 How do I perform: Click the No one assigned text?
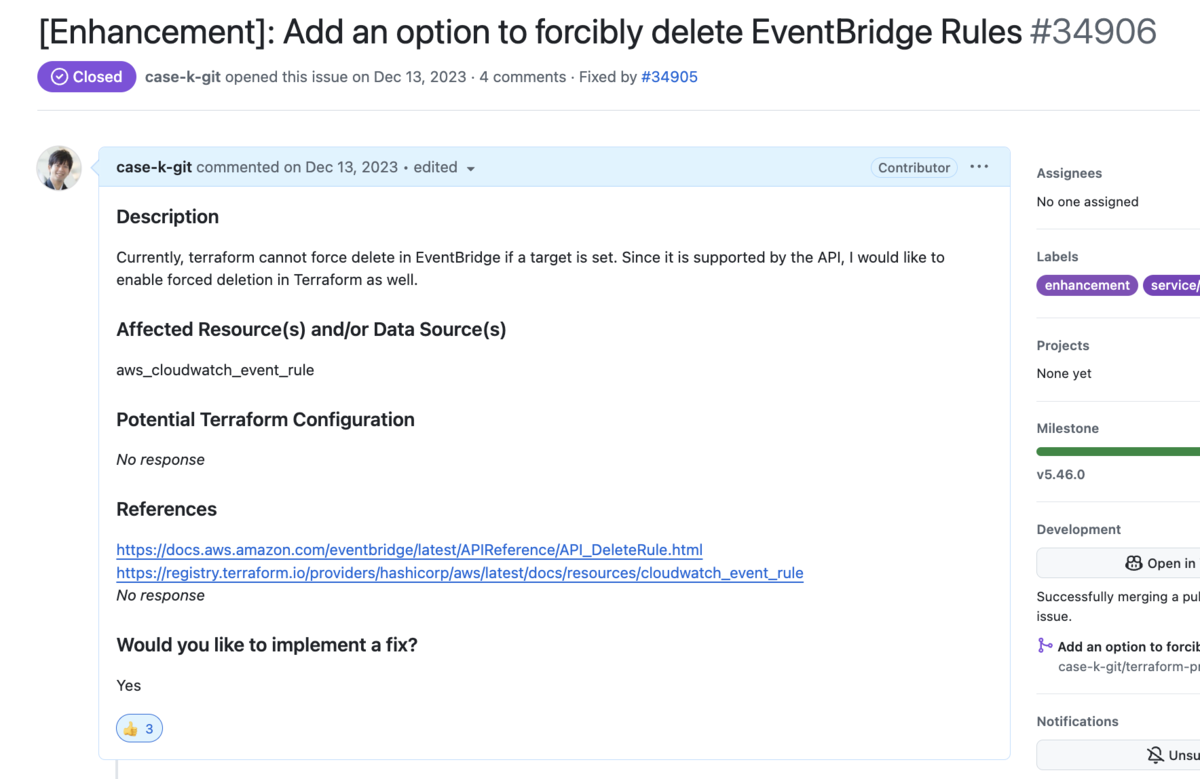1088,202
